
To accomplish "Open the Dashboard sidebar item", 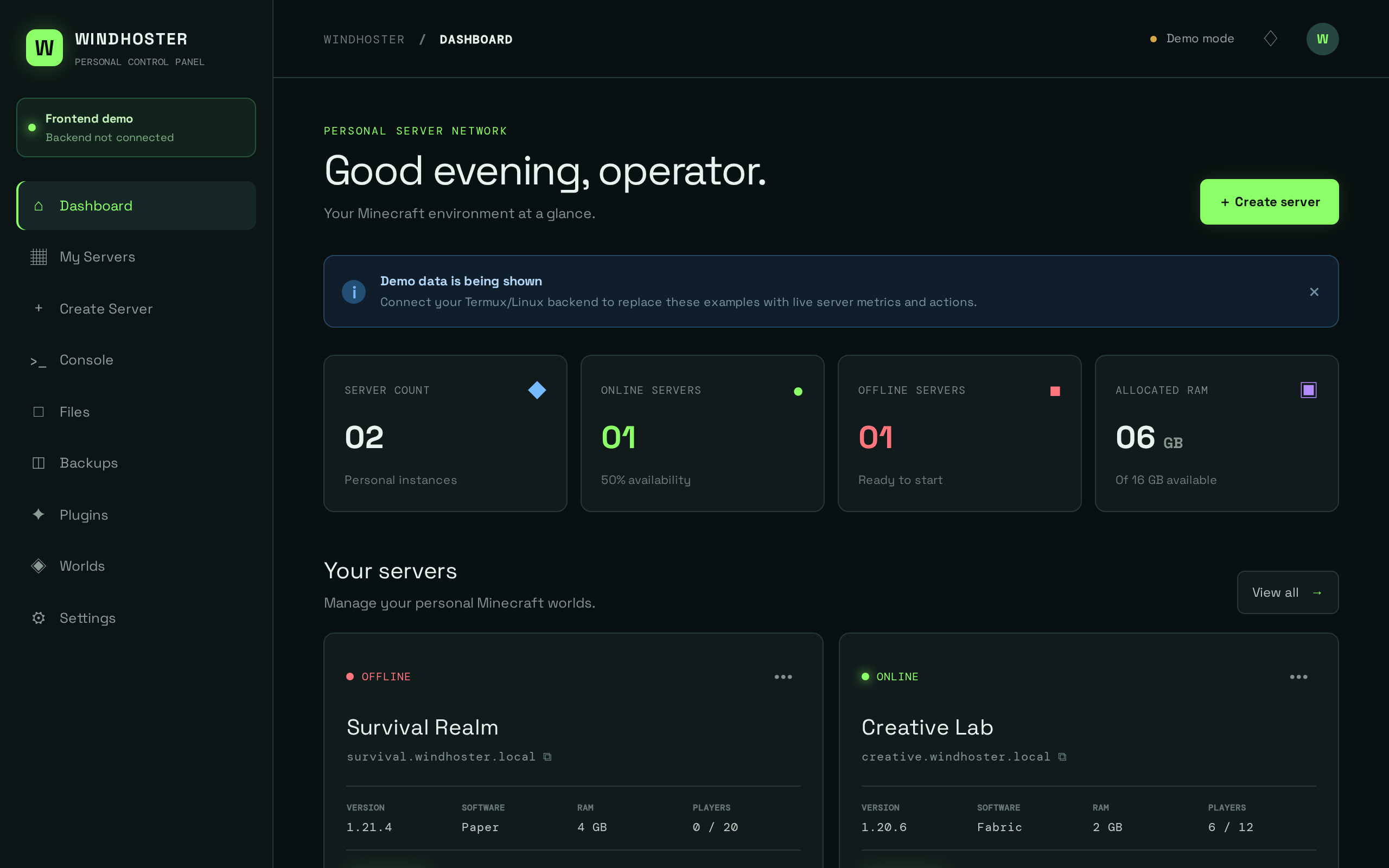I will point(136,206).
